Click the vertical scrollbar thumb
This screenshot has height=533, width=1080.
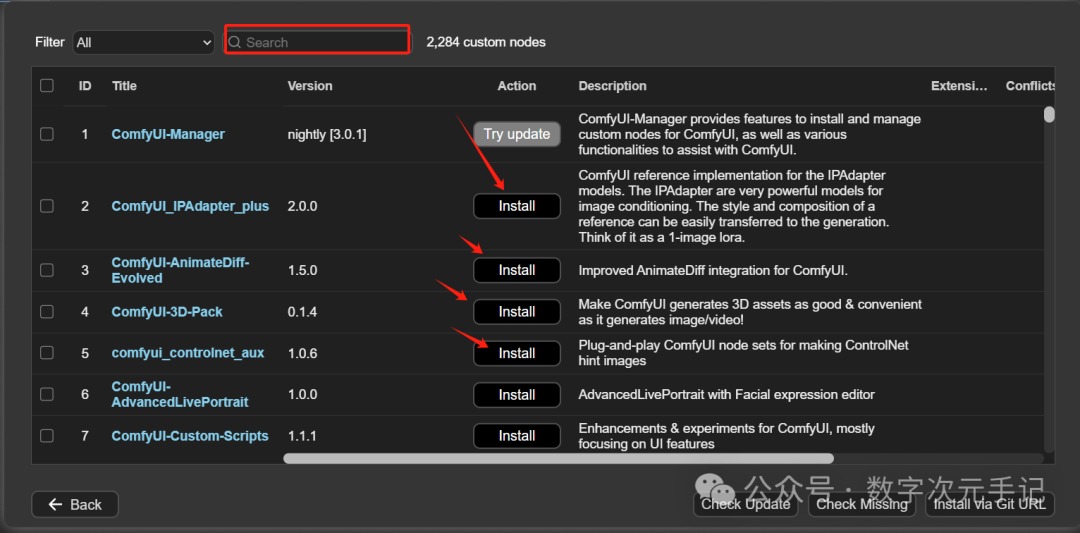[x=1049, y=114]
